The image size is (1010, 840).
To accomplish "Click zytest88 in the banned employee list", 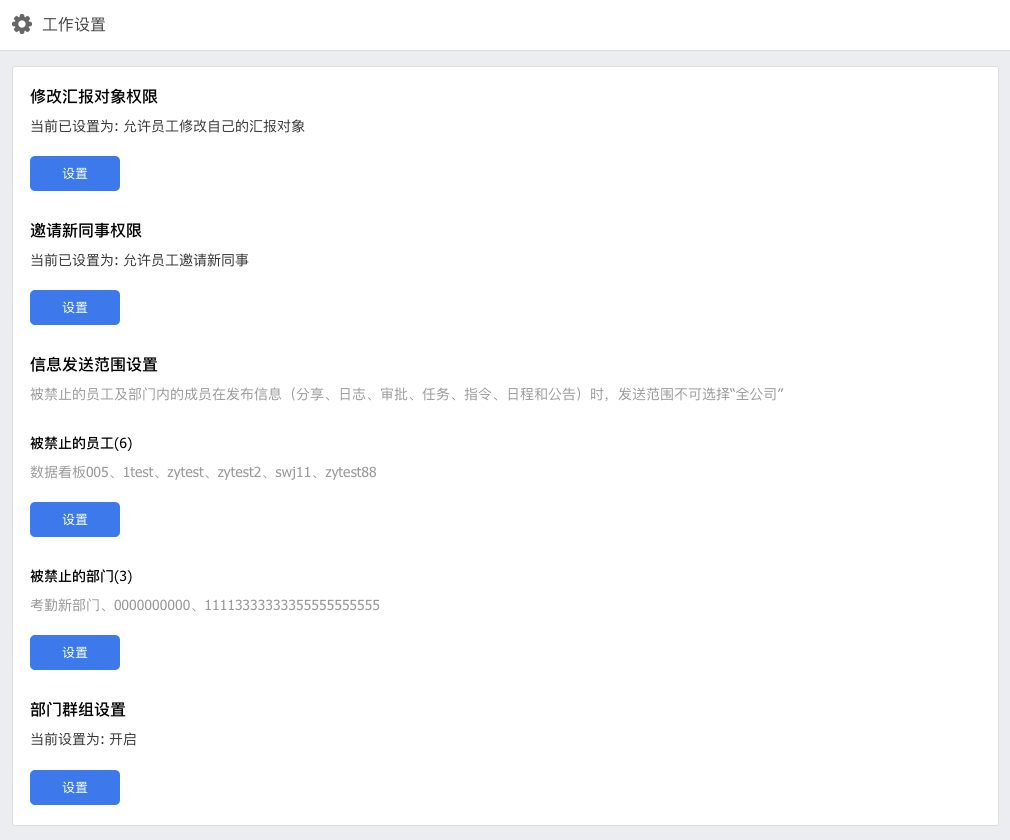I will point(350,472).
